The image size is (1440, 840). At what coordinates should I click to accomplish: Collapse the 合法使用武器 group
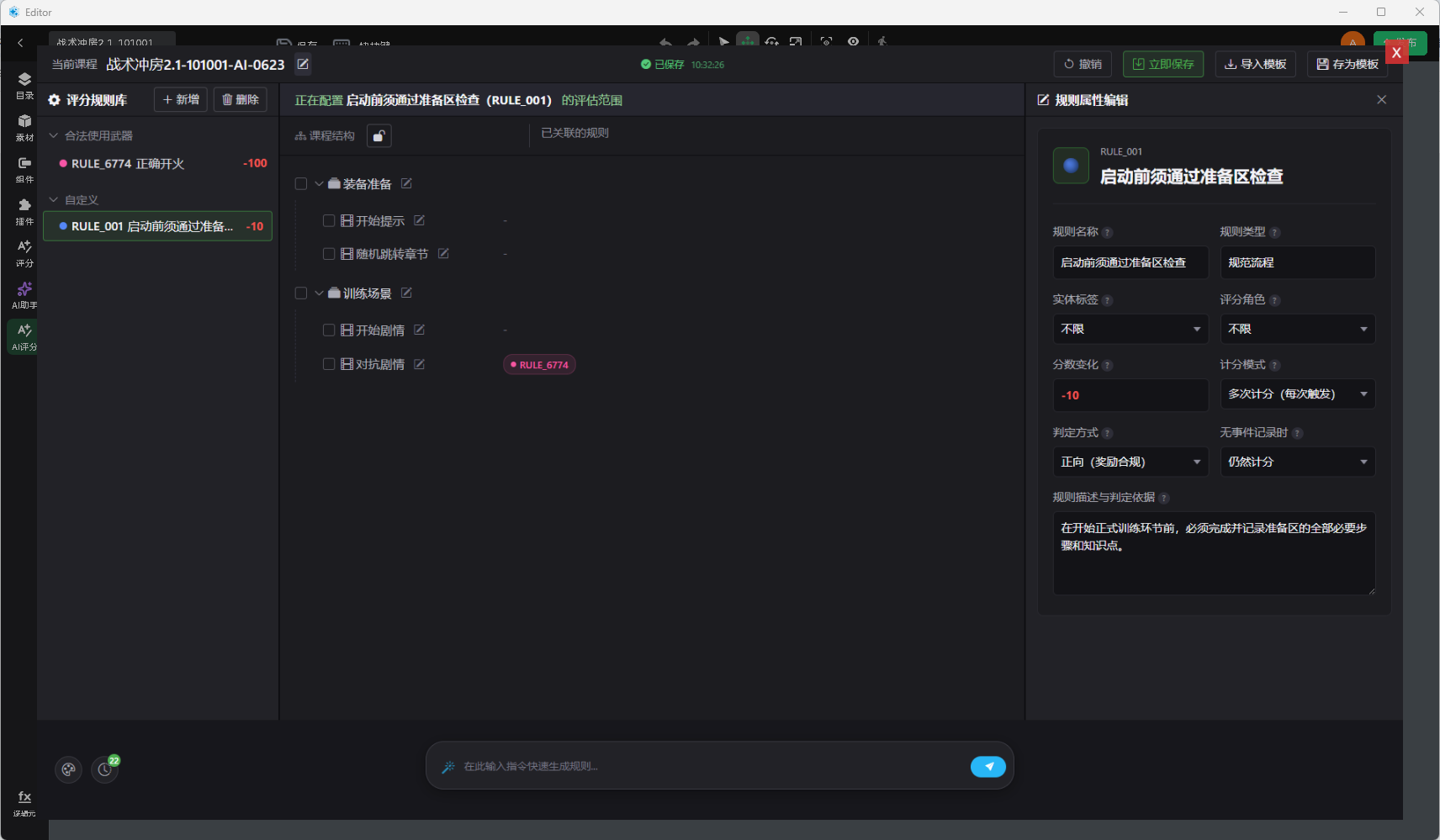(53, 135)
